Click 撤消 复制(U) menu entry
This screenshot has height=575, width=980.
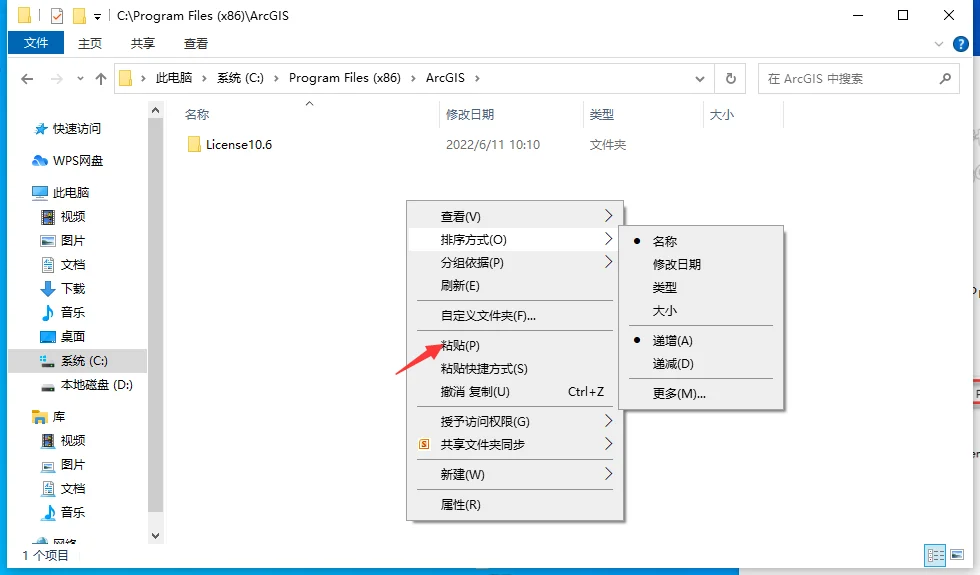click(x=516, y=392)
